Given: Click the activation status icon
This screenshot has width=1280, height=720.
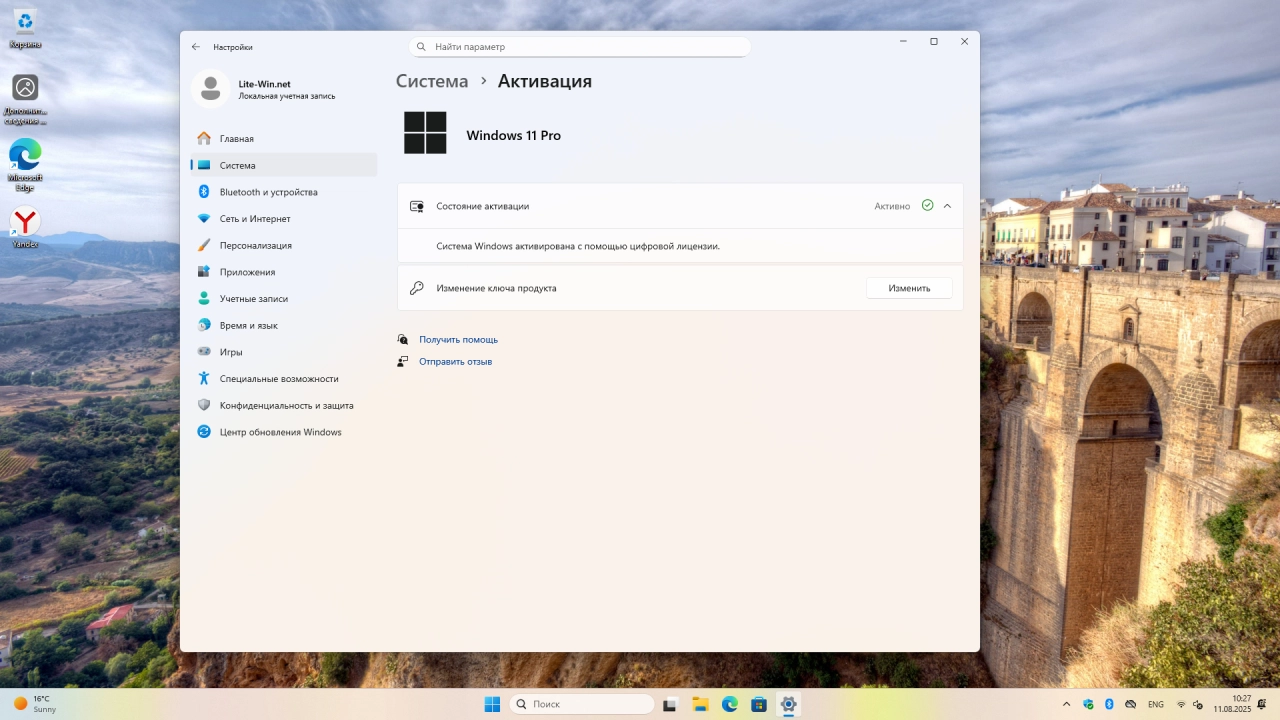Looking at the screenshot, I should pyautogui.click(x=417, y=206).
